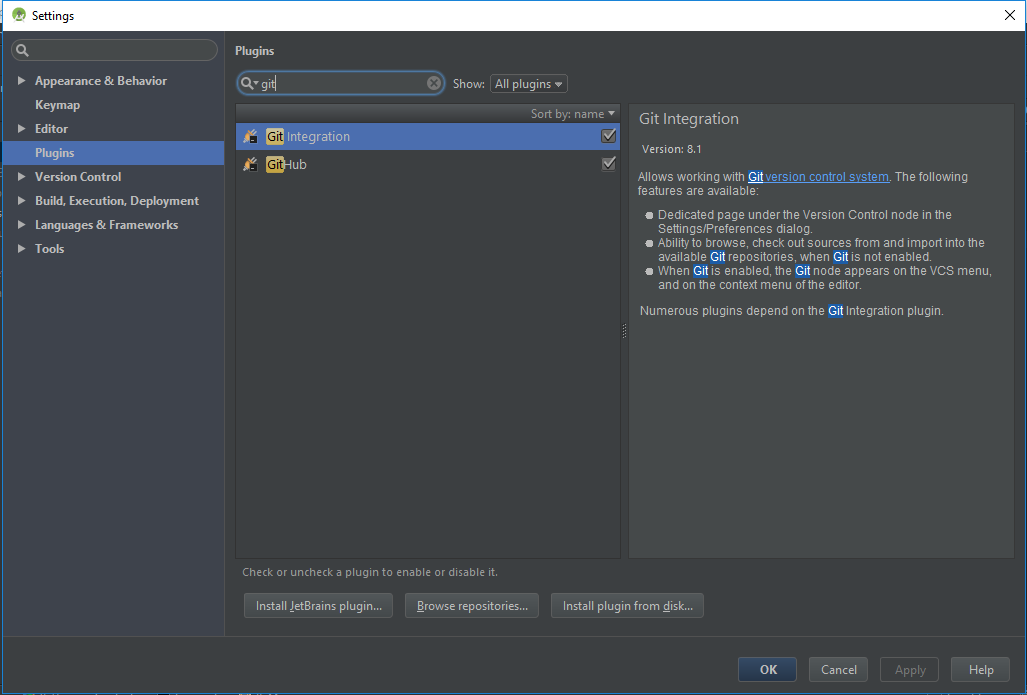Open the version control system link
1027x695 pixels.
(x=827, y=177)
